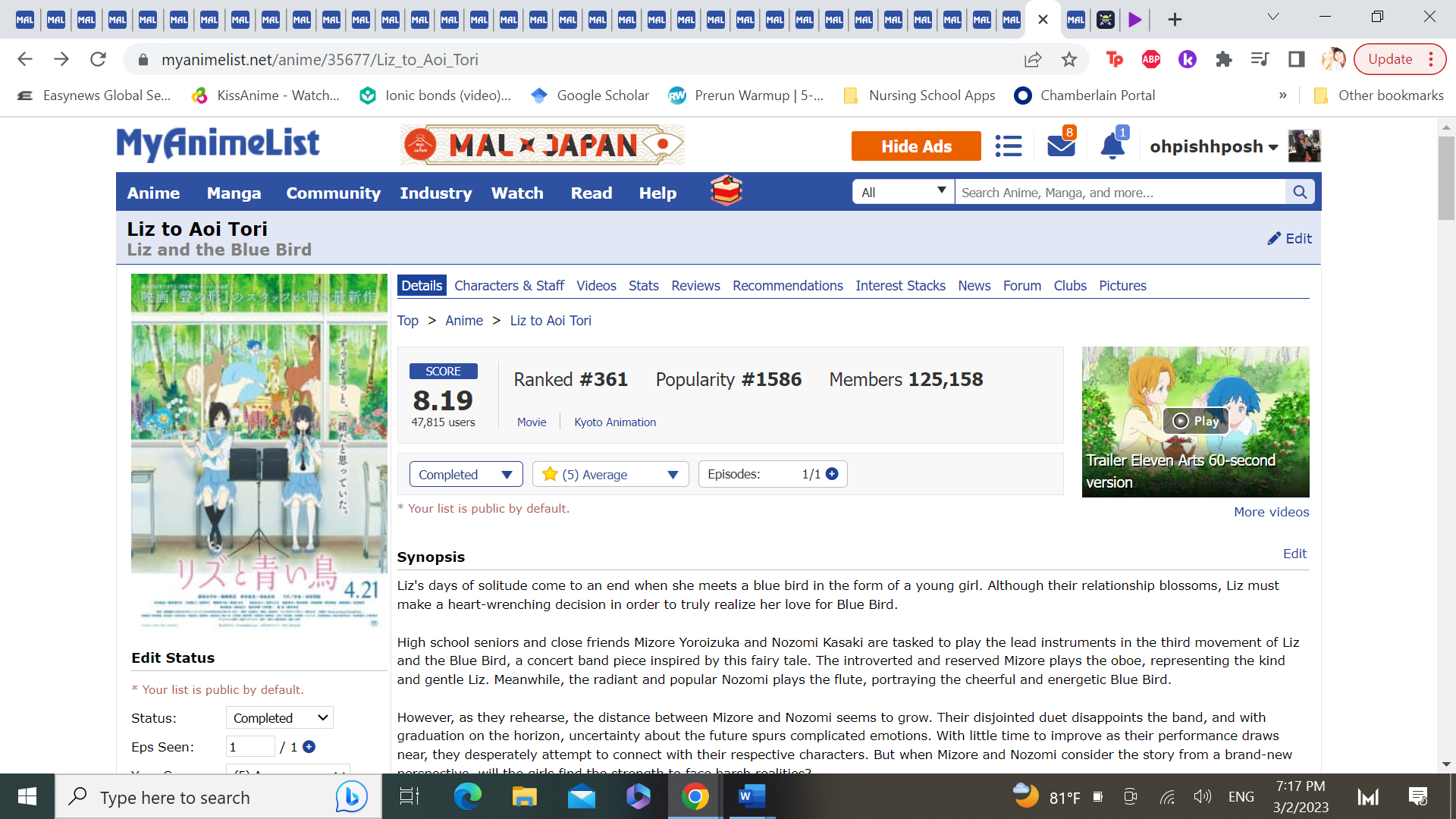Open the Read navigation menu

[591, 193]
